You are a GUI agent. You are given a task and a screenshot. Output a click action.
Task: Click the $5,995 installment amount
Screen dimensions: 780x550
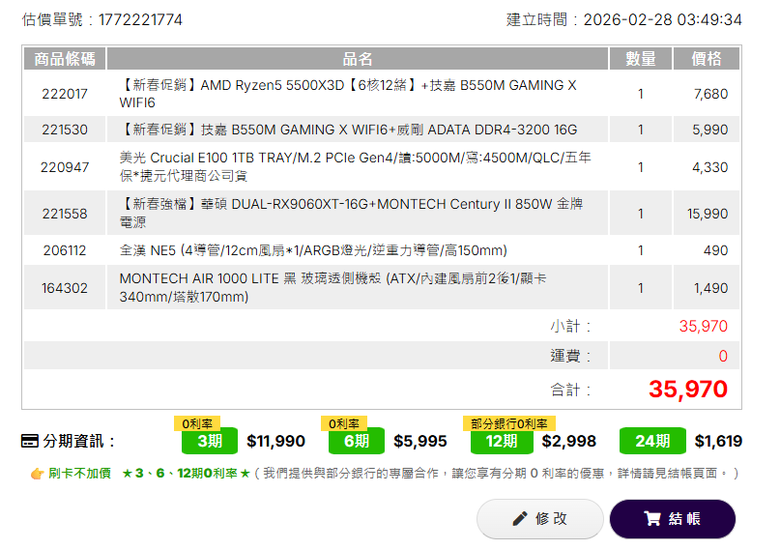click(x=420, y=441)
